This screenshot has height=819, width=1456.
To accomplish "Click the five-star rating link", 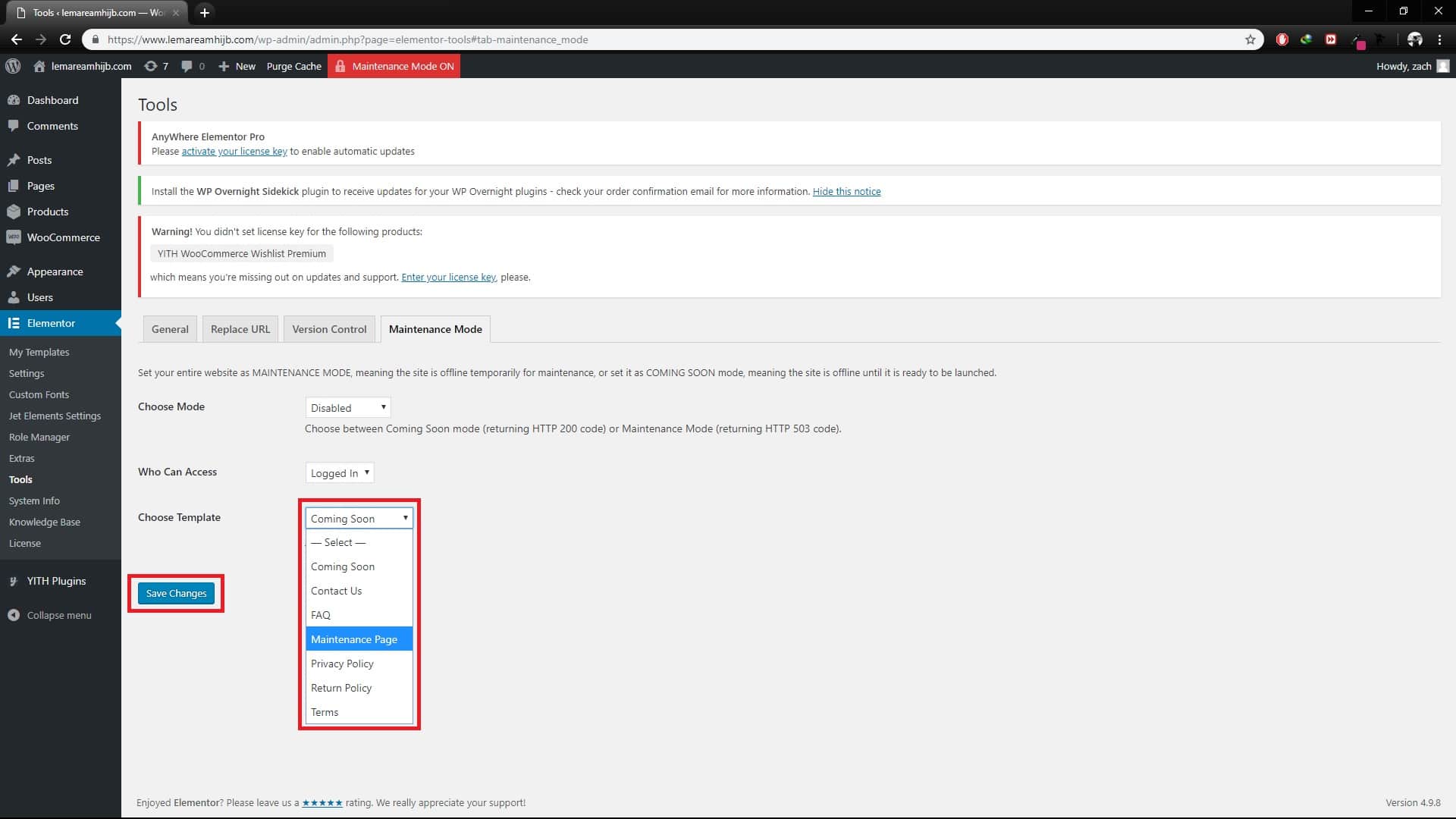I will (322, 802).
